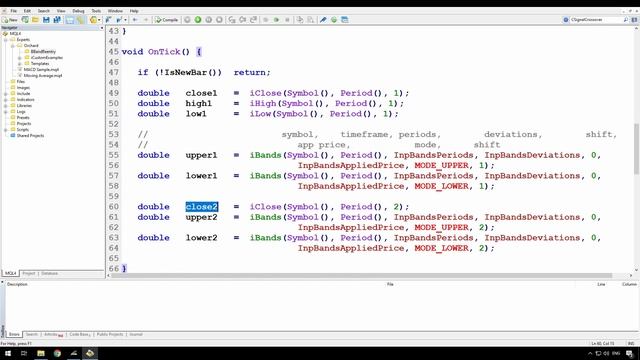
Task: Click the Save All toolbar icon
Action: click(x=57, y=20)
